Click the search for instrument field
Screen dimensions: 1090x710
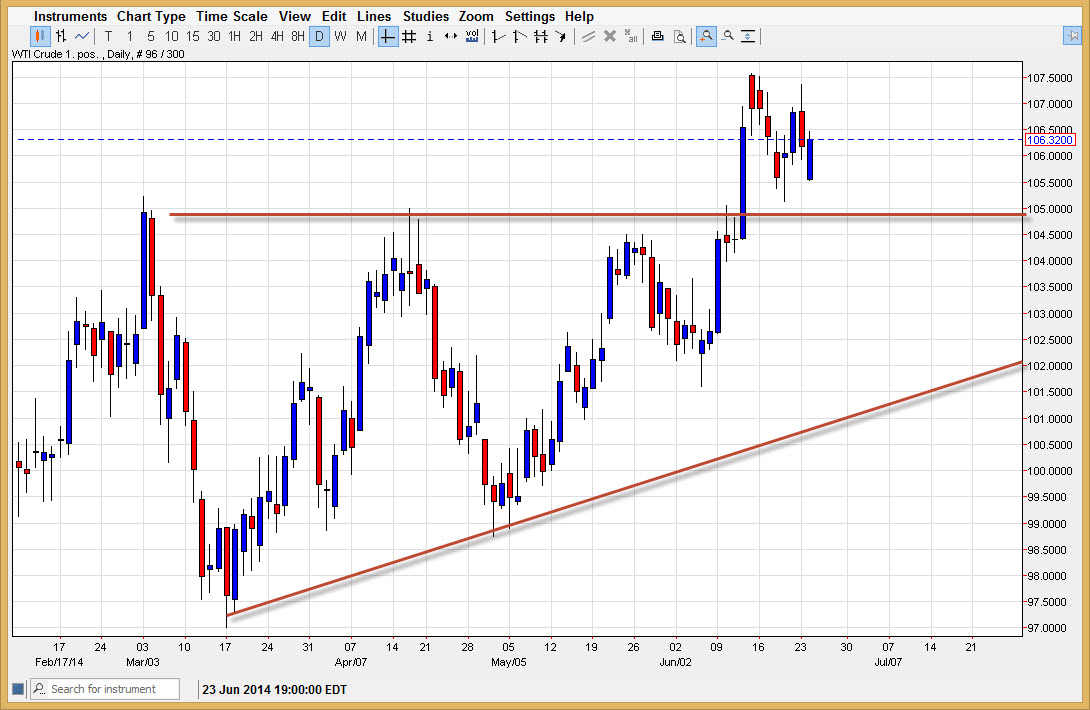[104, 689]
